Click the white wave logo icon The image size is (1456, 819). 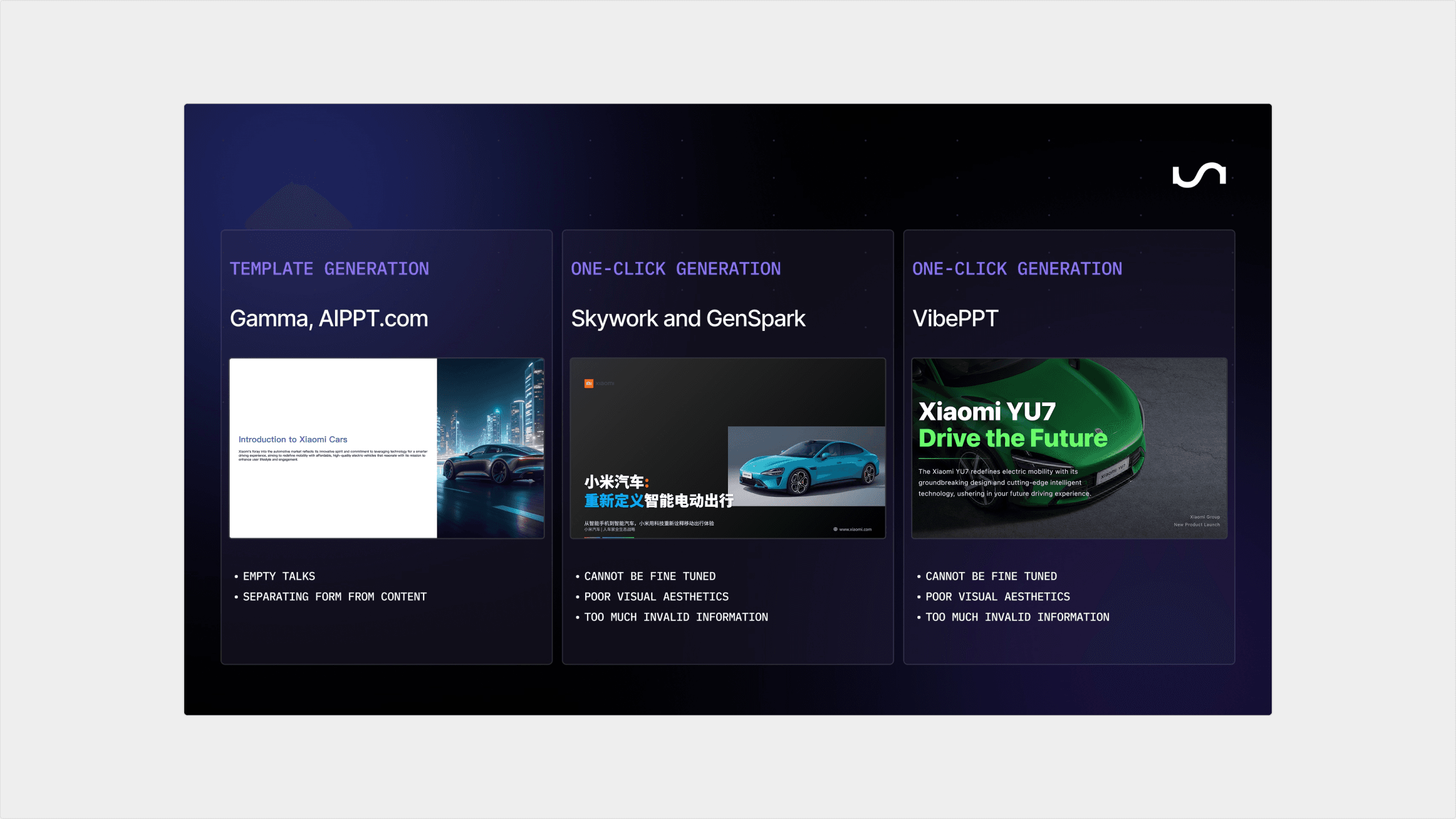1199,175
